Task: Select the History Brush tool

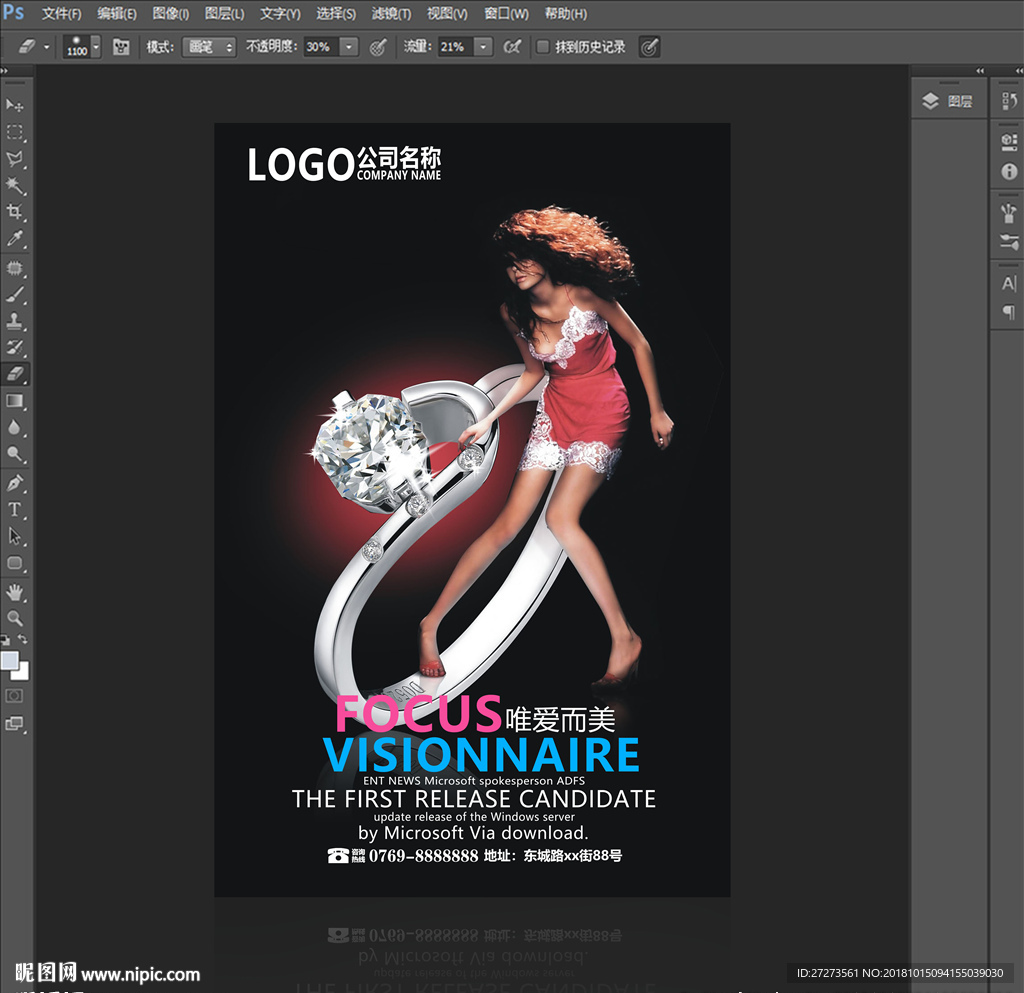Action: [14, 347]
